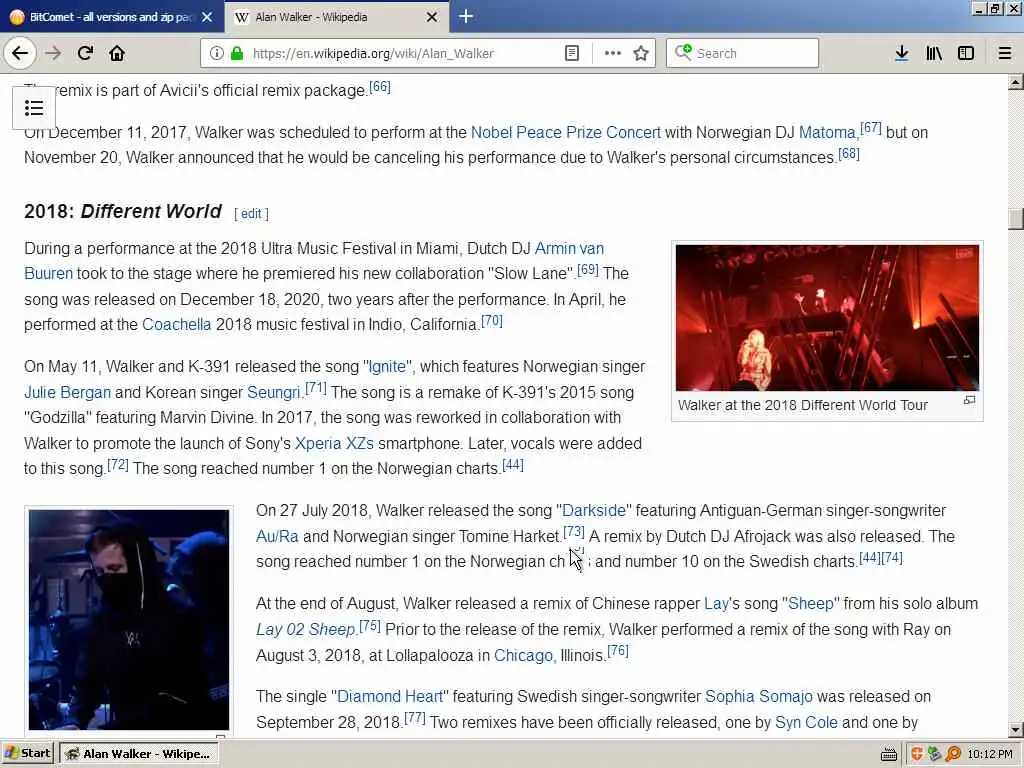Open the Windows Start menu

(27, 754)
